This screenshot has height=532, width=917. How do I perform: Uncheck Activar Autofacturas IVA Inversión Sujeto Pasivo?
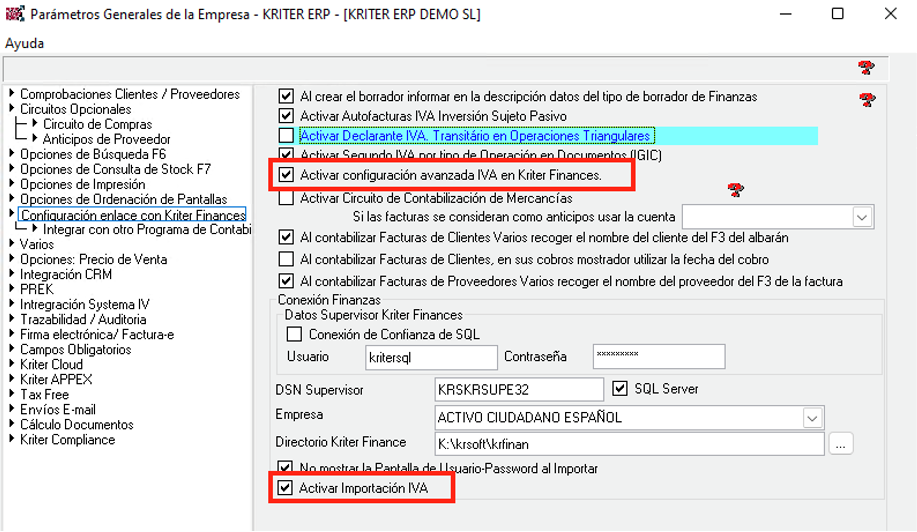(286, 116)
